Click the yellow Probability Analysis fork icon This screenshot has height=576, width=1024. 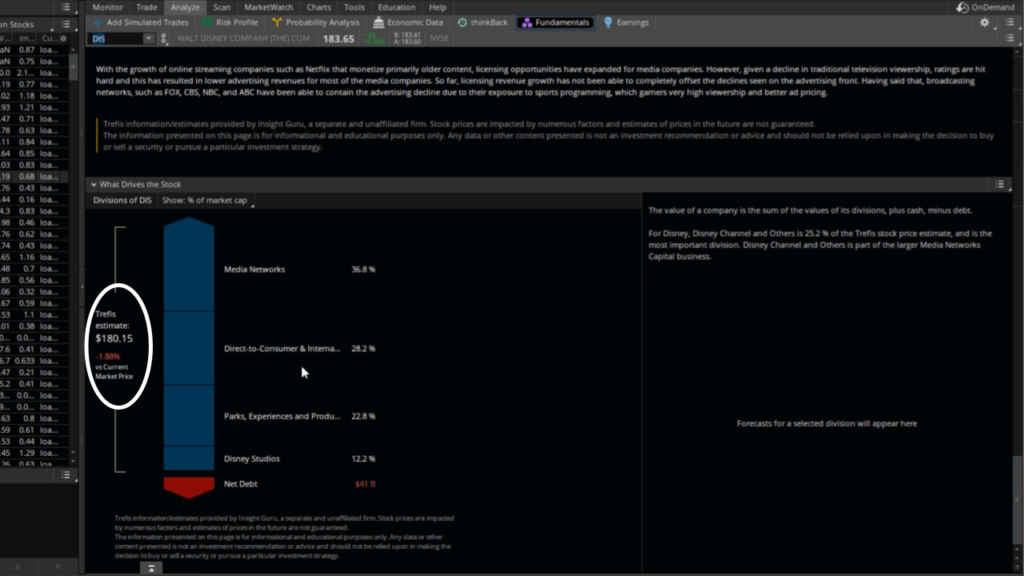pyautogui.click(x=277, y=22)
